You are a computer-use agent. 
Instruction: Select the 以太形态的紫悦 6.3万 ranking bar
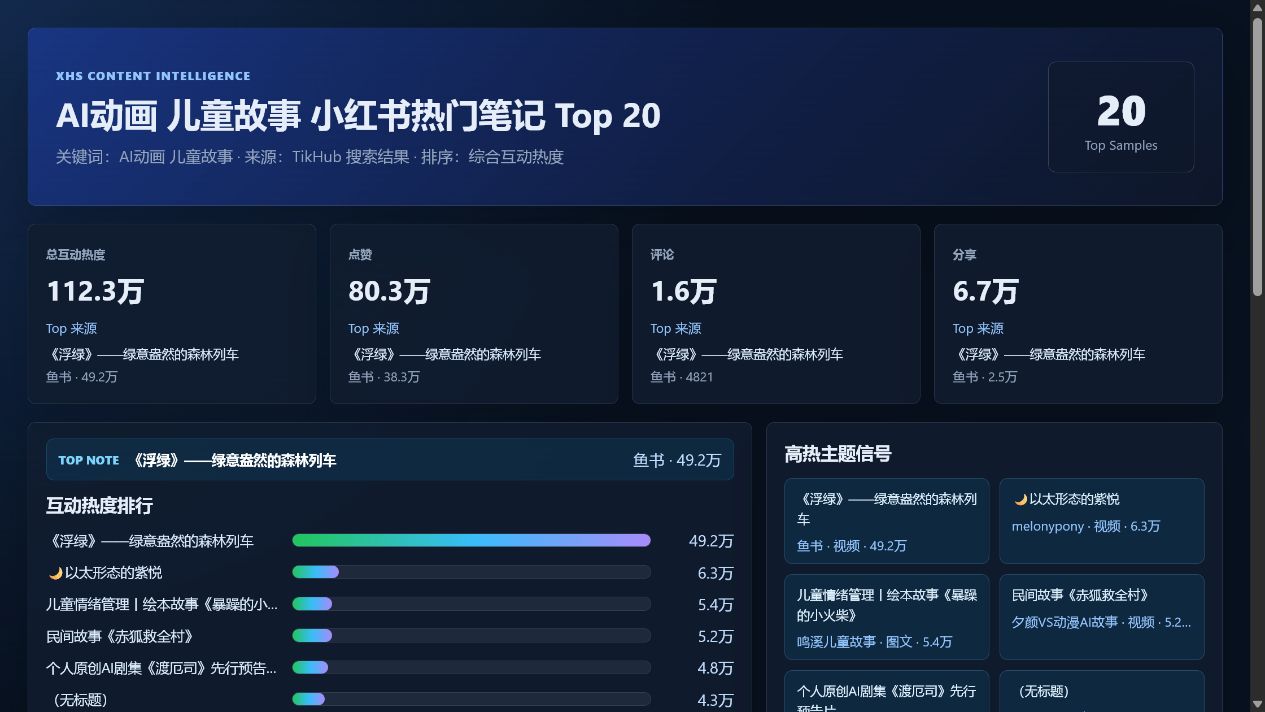coord(471,573)
